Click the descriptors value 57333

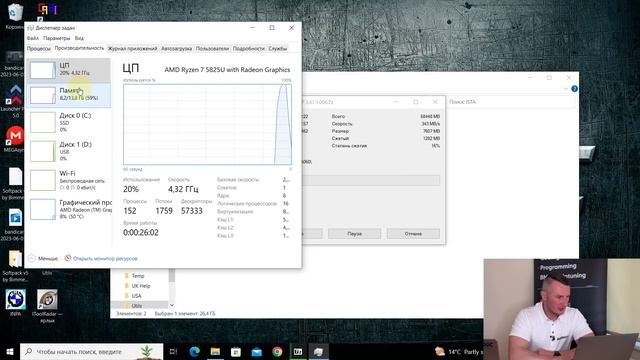(x=192, y=211)
